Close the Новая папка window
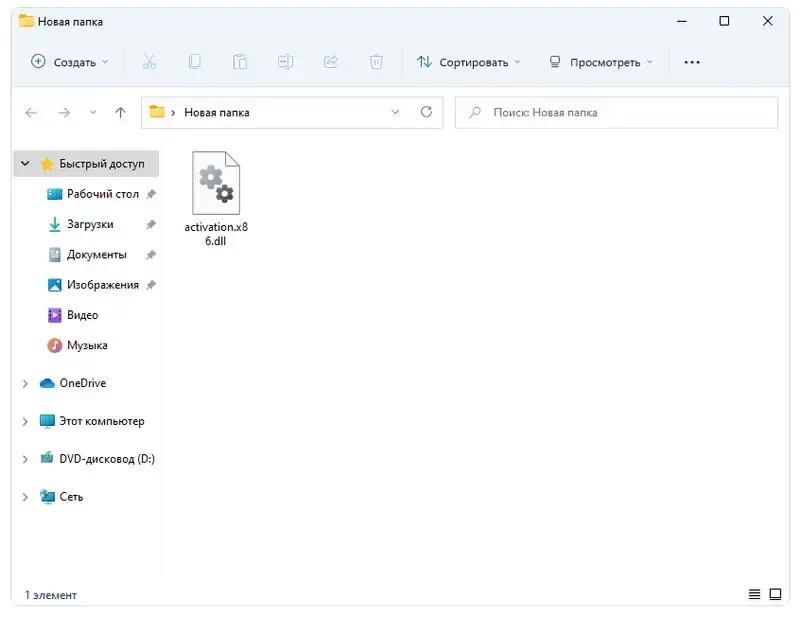The image size is (800, 617). tap(767, 21)
